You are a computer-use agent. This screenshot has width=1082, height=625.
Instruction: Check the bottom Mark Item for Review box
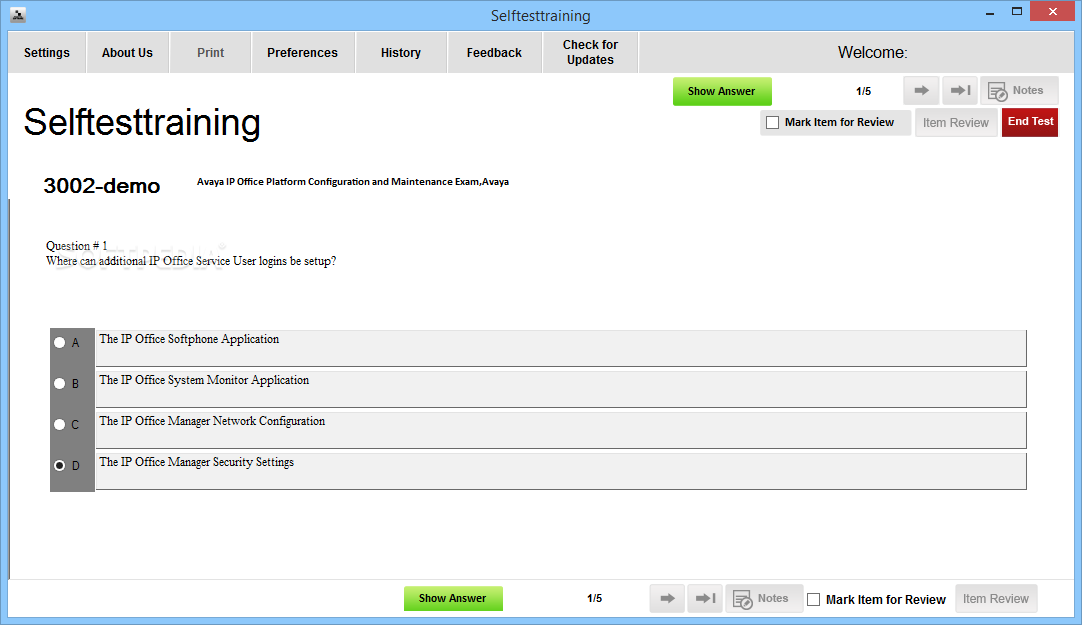click(x=814, y=599)
